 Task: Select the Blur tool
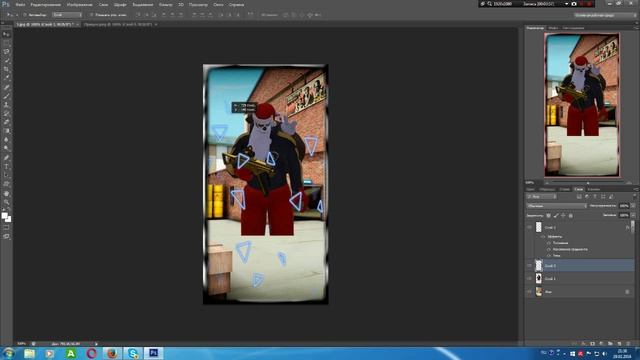point(6,140)
